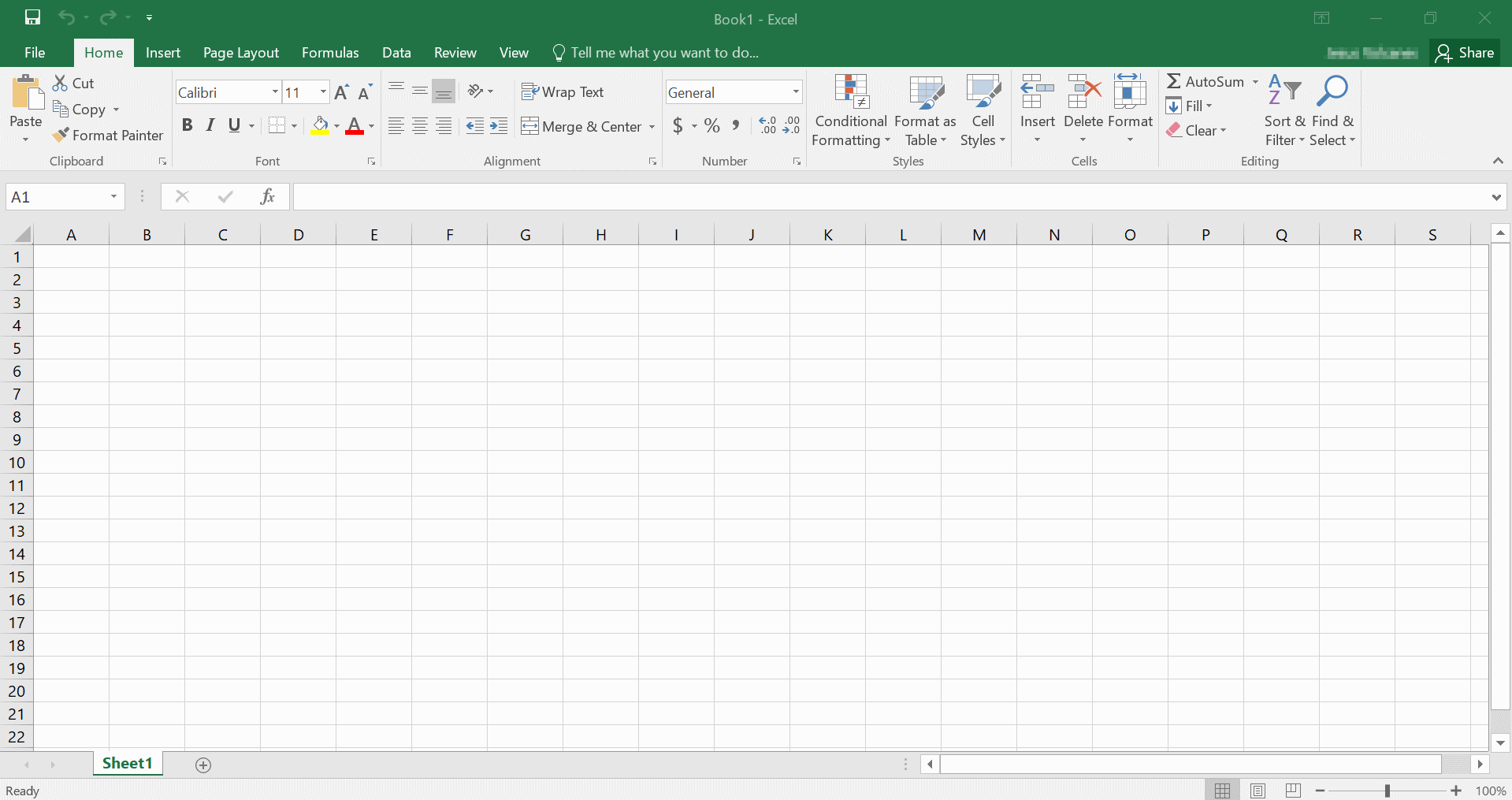The height and width of the screenshot is (800, 1512).
Task: Expand the General number format dropdown
Action: tap(796, 92)
